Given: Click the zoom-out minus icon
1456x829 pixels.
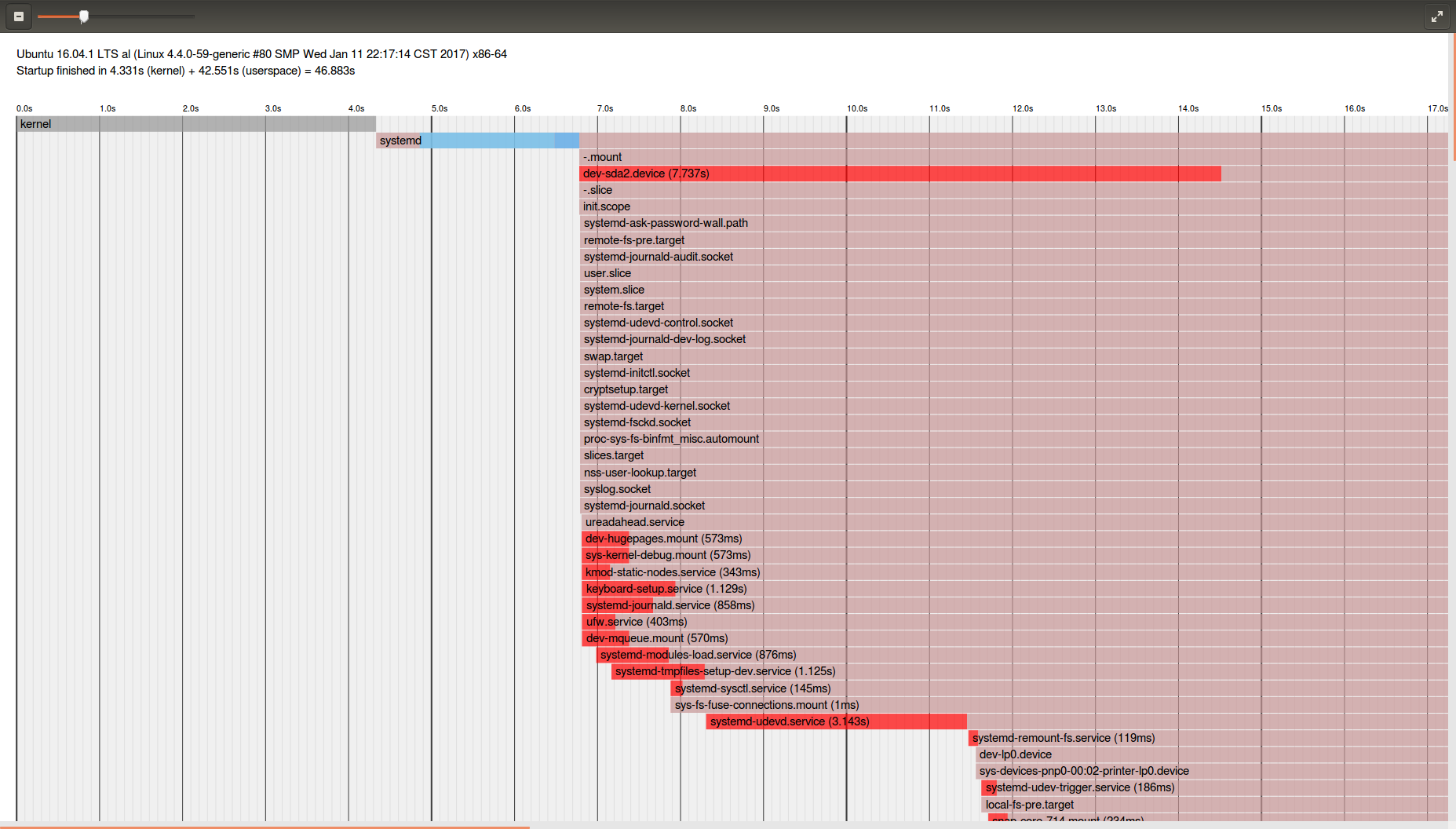Looking at the screenshot, I should click(x=19, y=16).
